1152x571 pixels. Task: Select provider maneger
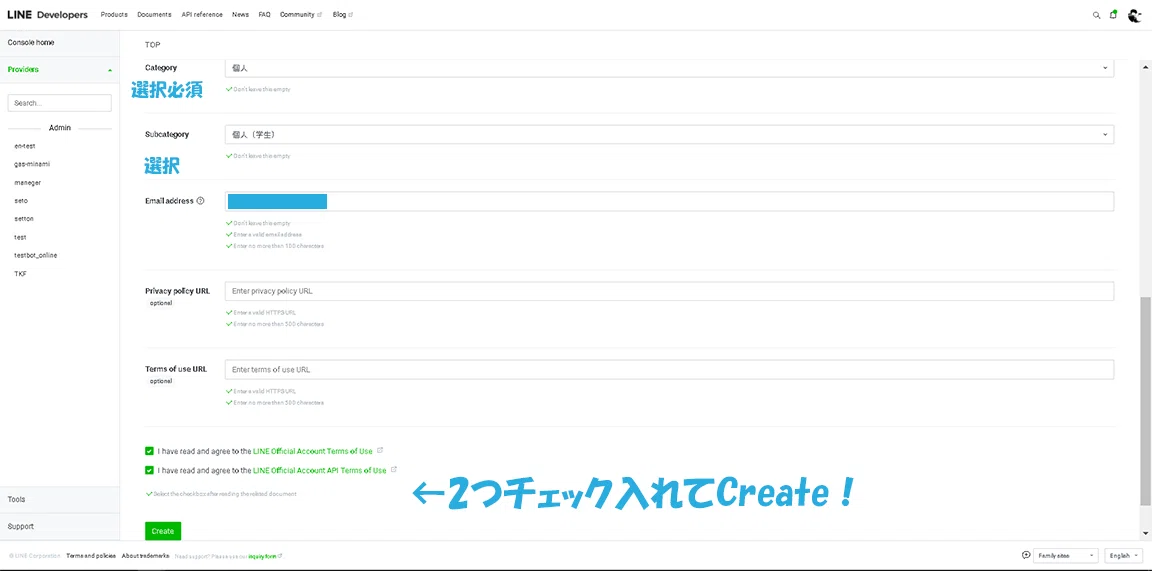(x=28, y=182)
